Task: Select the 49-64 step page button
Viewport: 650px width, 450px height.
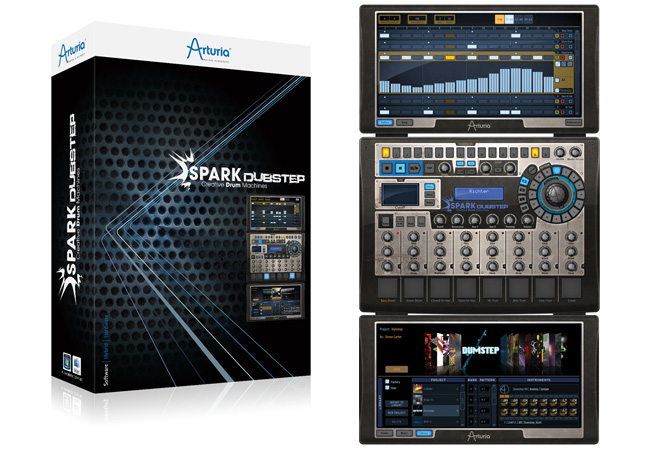Action: [528, 19]
